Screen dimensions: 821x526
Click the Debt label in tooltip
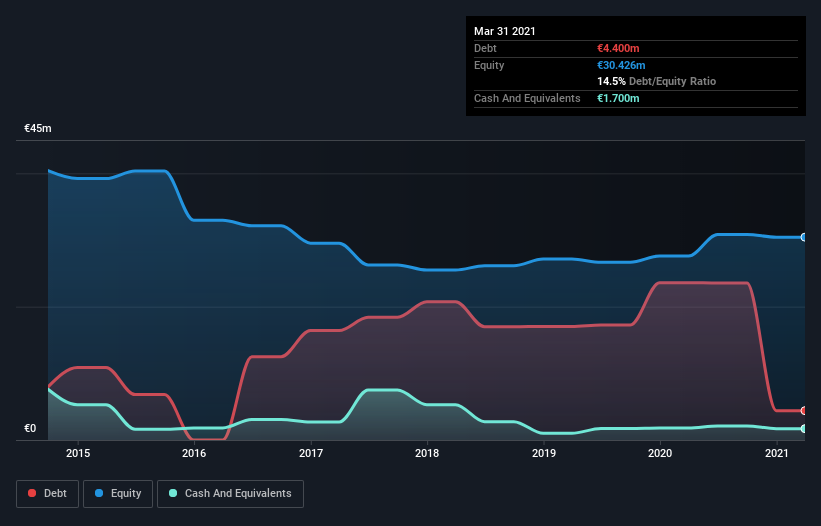click(x=485, y=48)
